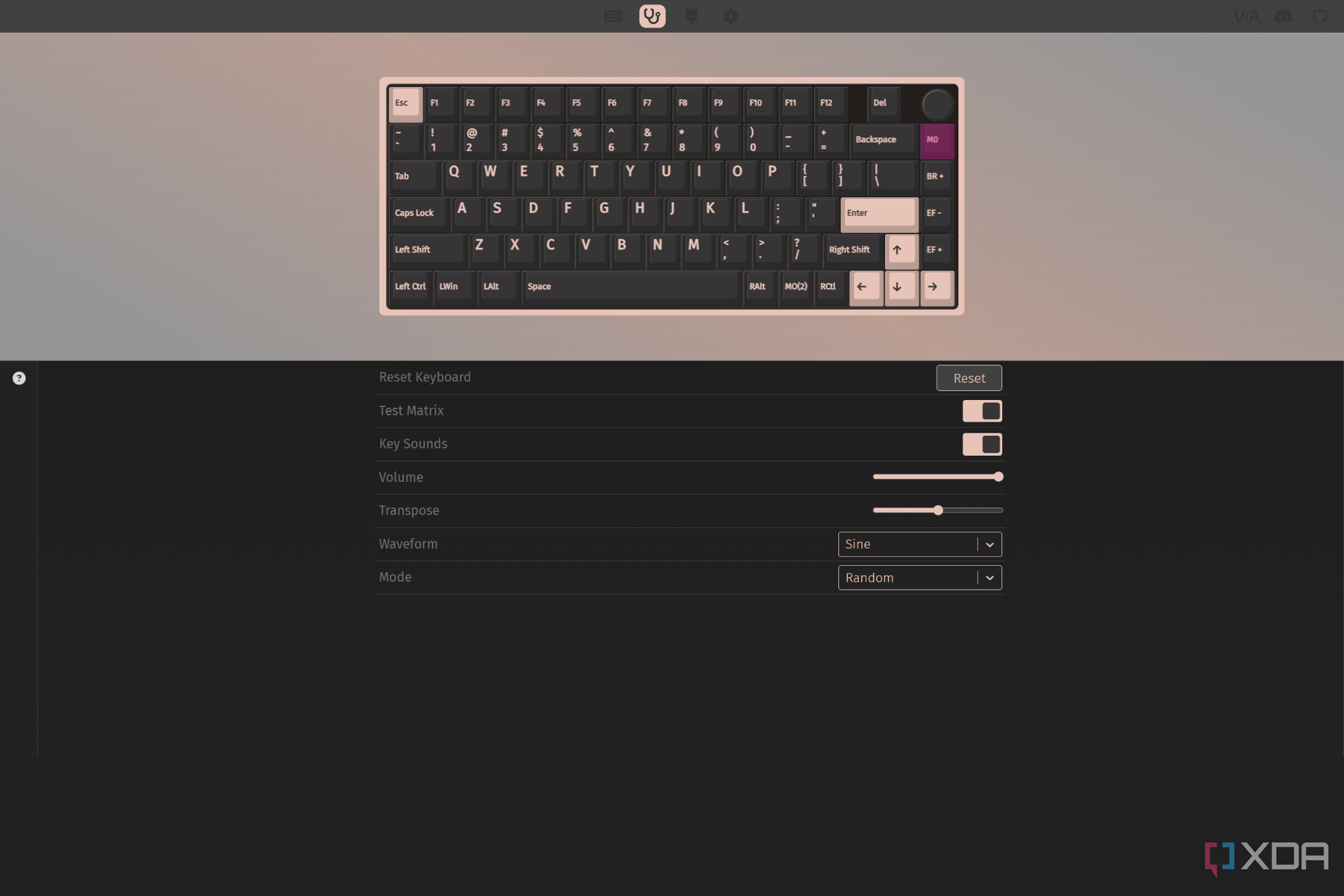Click the help question mark icon
This screenshot has height=896, width=1344.
(x=19, y=378)
